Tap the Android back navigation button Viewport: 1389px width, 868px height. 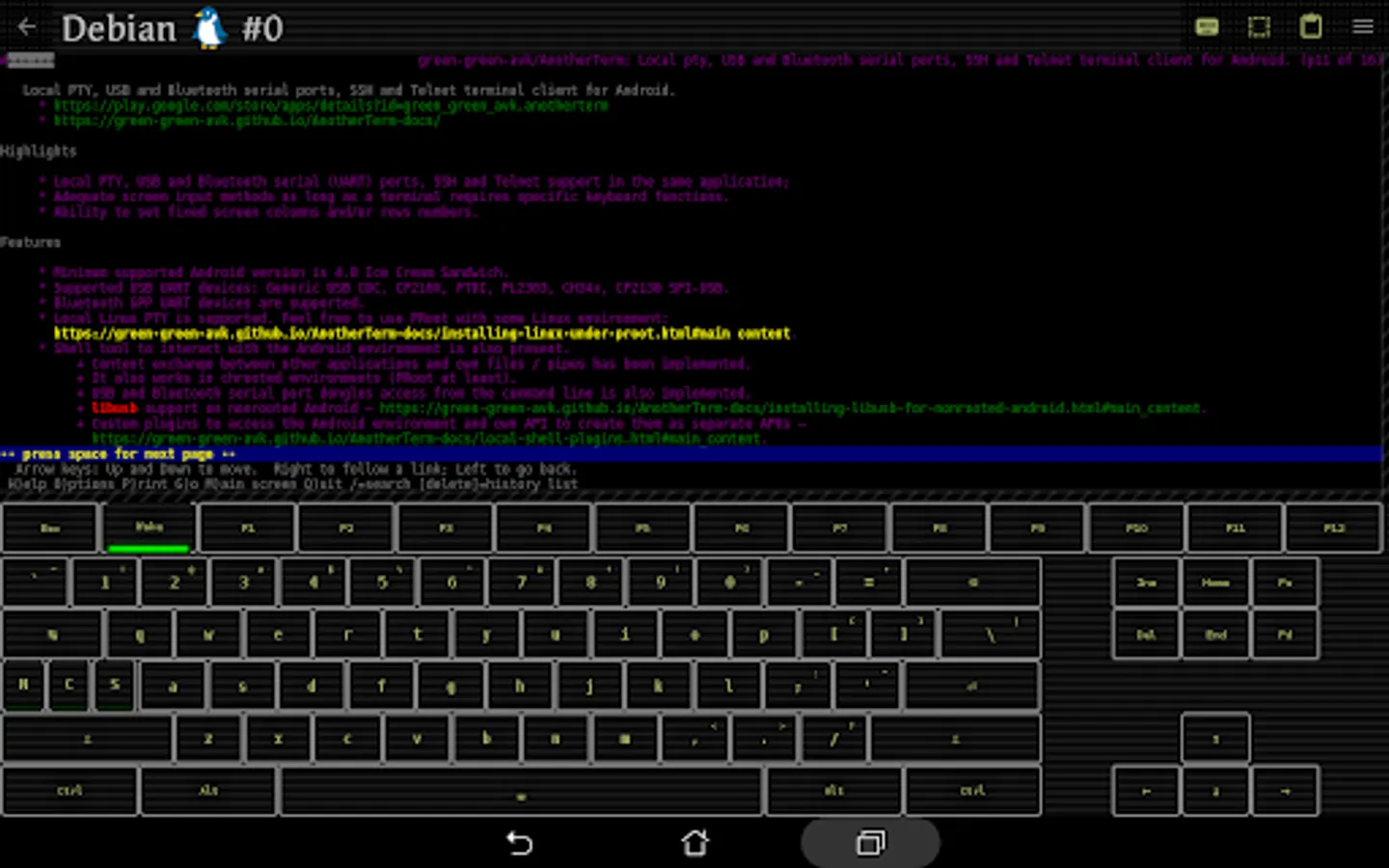coord(520,844)
